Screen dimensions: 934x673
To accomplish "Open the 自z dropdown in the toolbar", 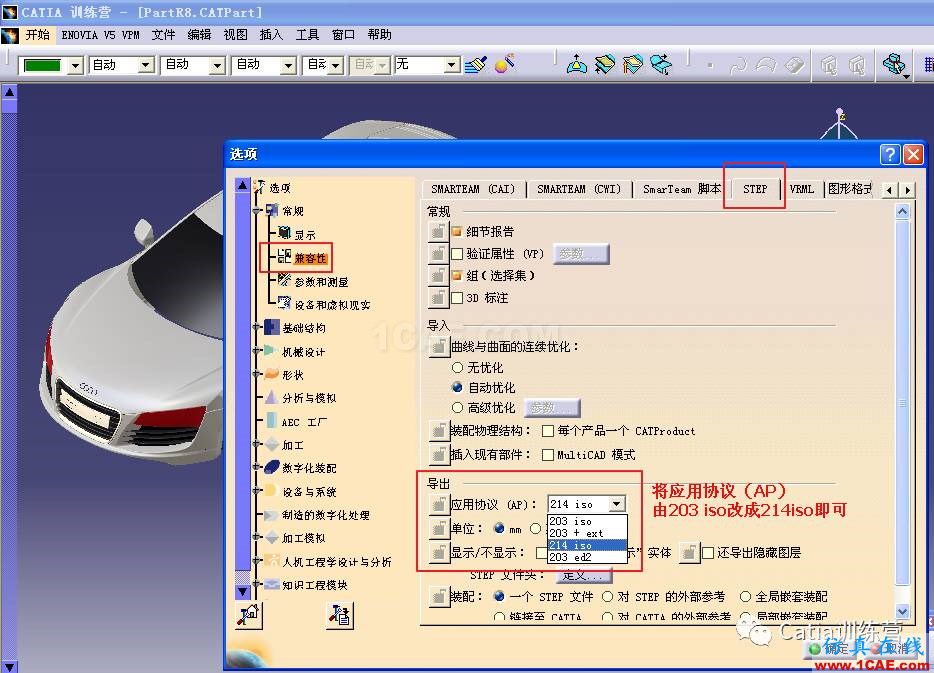I will [x=337, y=65].
